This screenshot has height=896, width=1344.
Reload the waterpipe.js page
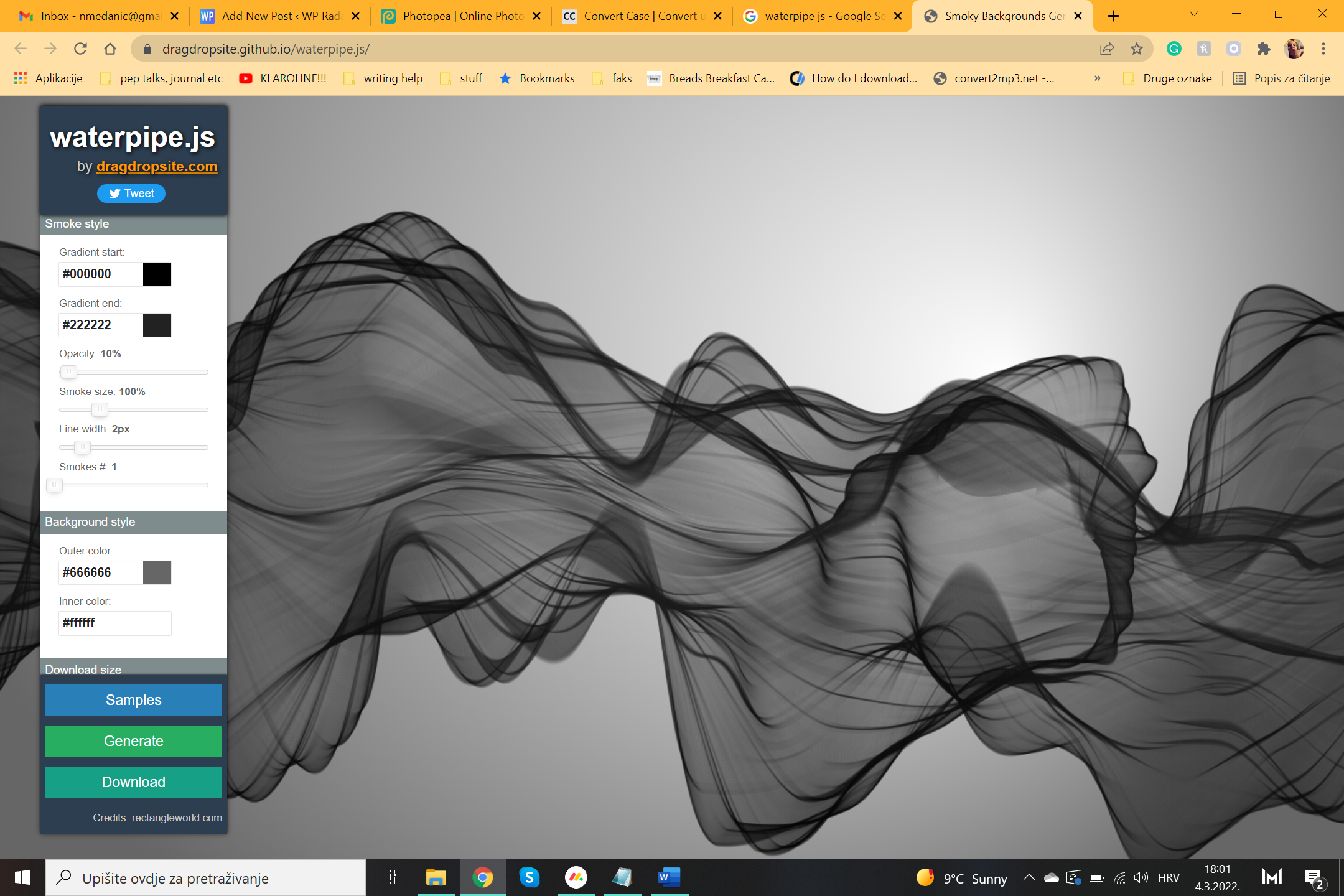(80, 49)
